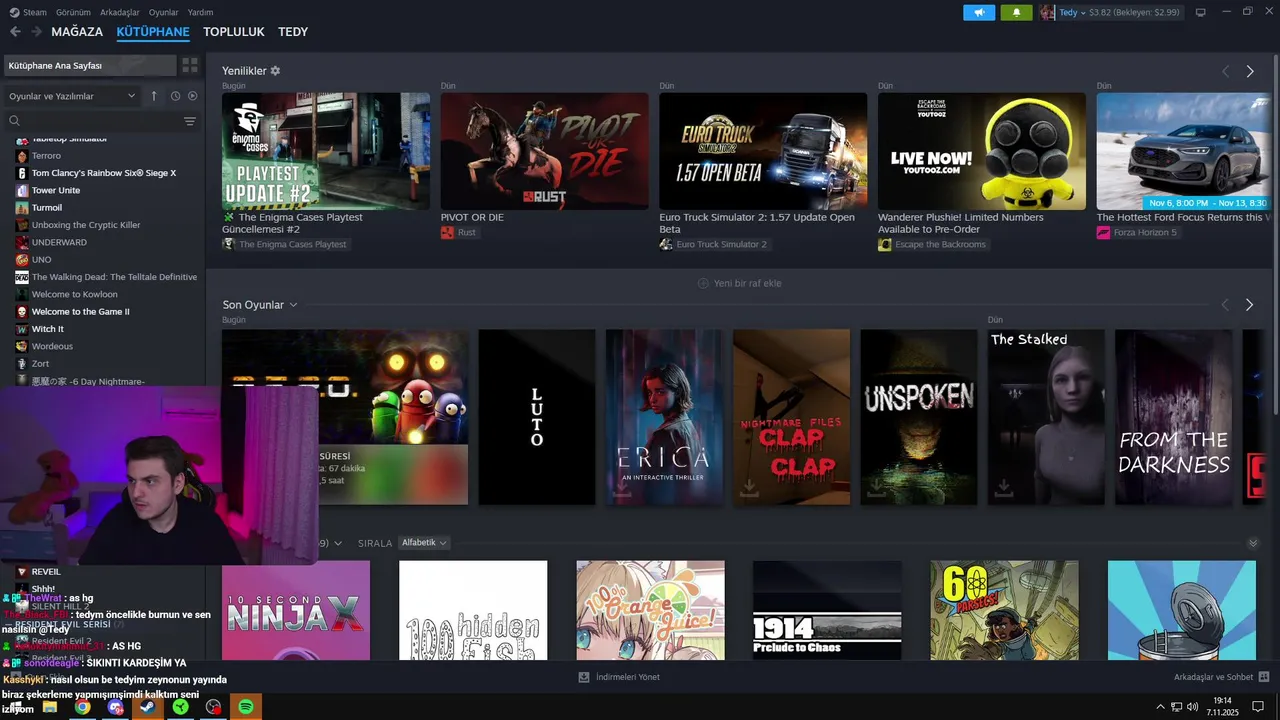Click İndirmeleri Yönet link
Viewport: 1280px width, 720px height.
tap(627, 677)
